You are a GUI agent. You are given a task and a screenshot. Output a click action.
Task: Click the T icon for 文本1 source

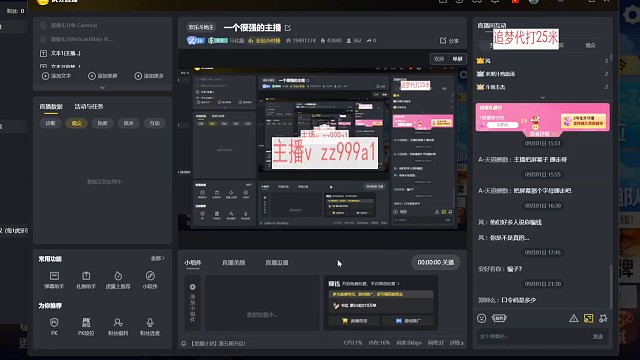point(43,53)
